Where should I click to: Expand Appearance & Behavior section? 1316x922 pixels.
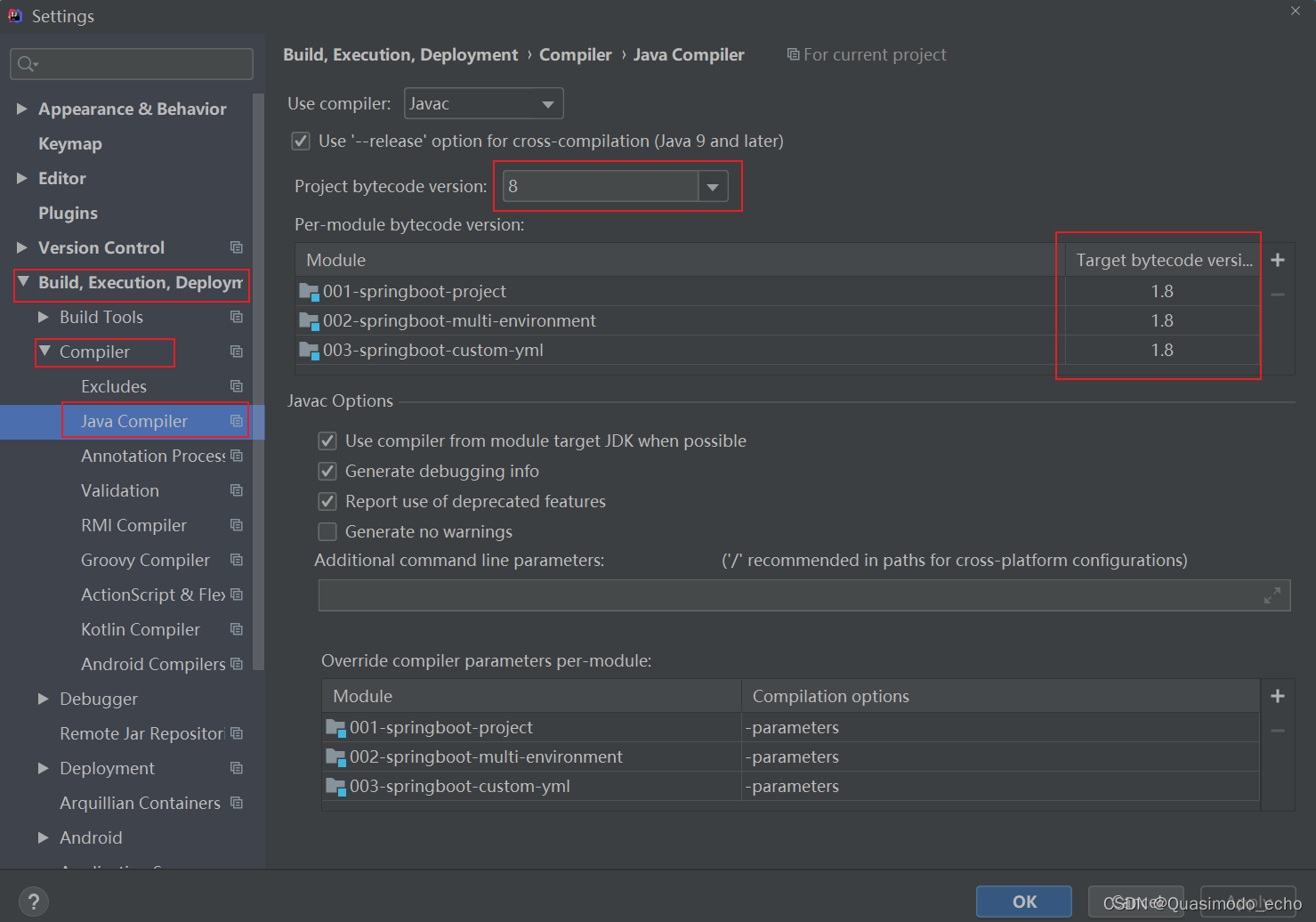(22, 109)
